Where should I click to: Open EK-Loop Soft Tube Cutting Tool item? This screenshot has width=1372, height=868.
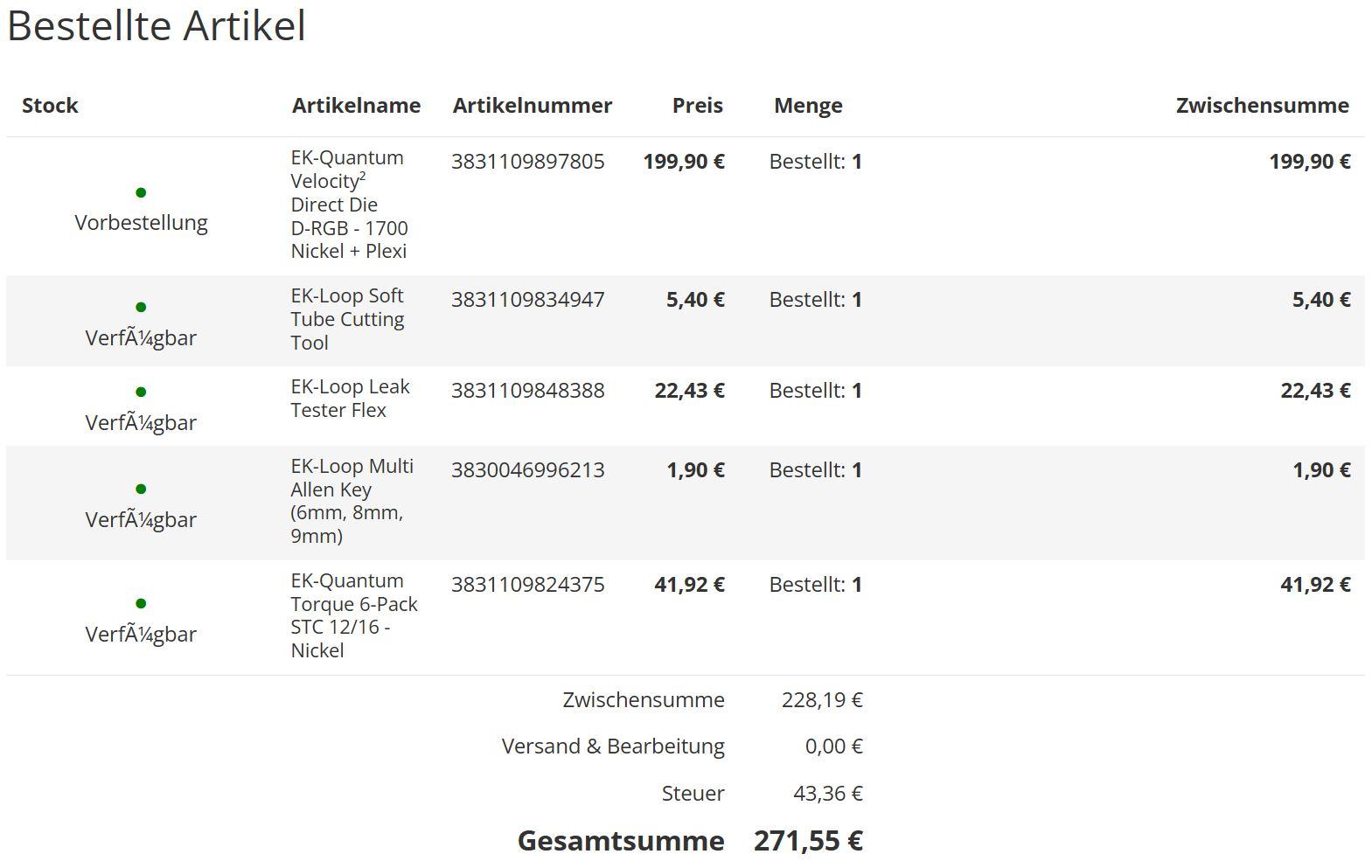(x=347, y=319)
